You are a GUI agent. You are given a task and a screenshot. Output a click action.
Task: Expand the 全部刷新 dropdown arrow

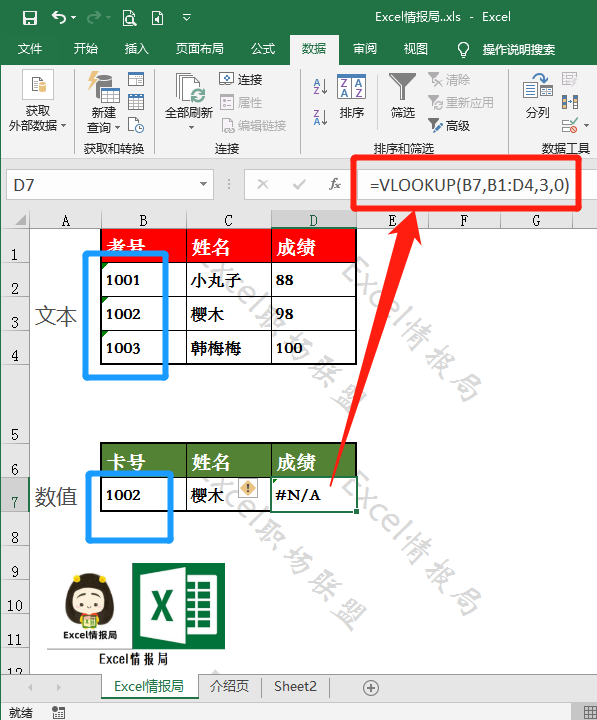coord(191,128)
